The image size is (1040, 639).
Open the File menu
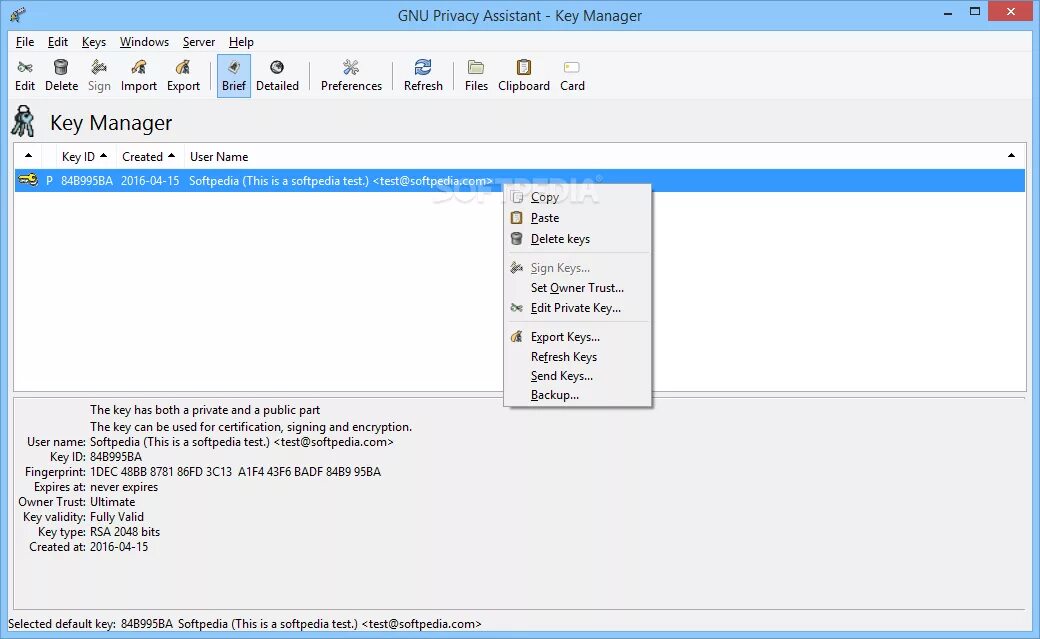(25, 42)
